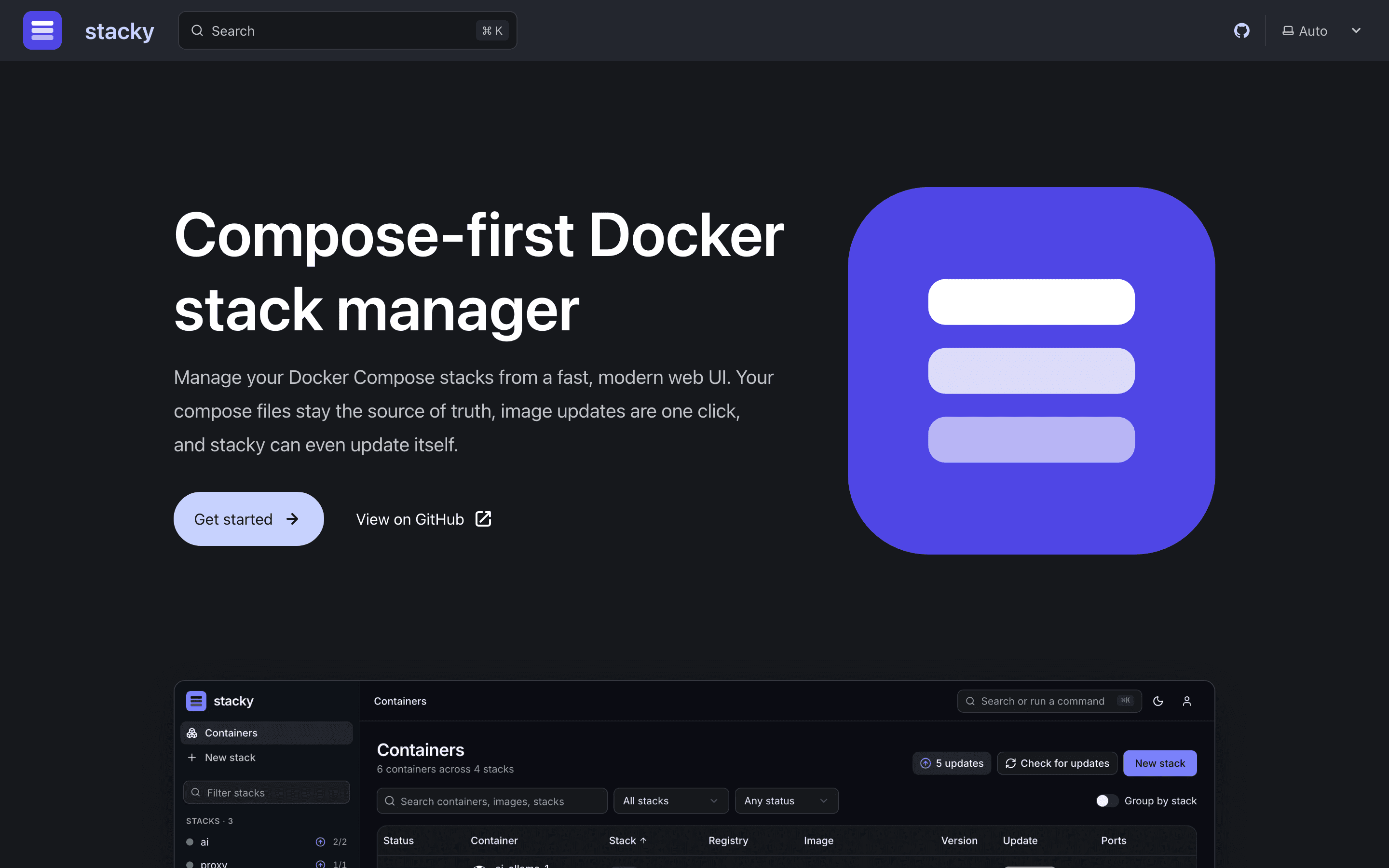Viewport: 1389px width, 868px height.
Task: Click the large stacky hero logo image
Action: [x=1031, y=370]
